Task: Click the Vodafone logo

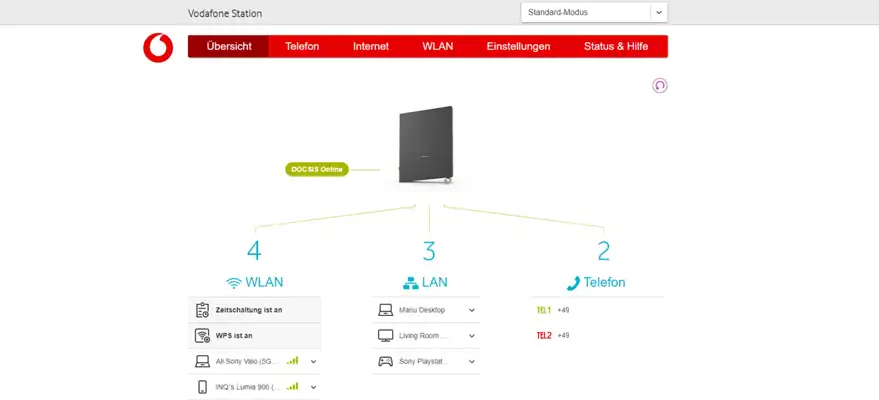Action: pyautogui.click(x=157, y=47)
